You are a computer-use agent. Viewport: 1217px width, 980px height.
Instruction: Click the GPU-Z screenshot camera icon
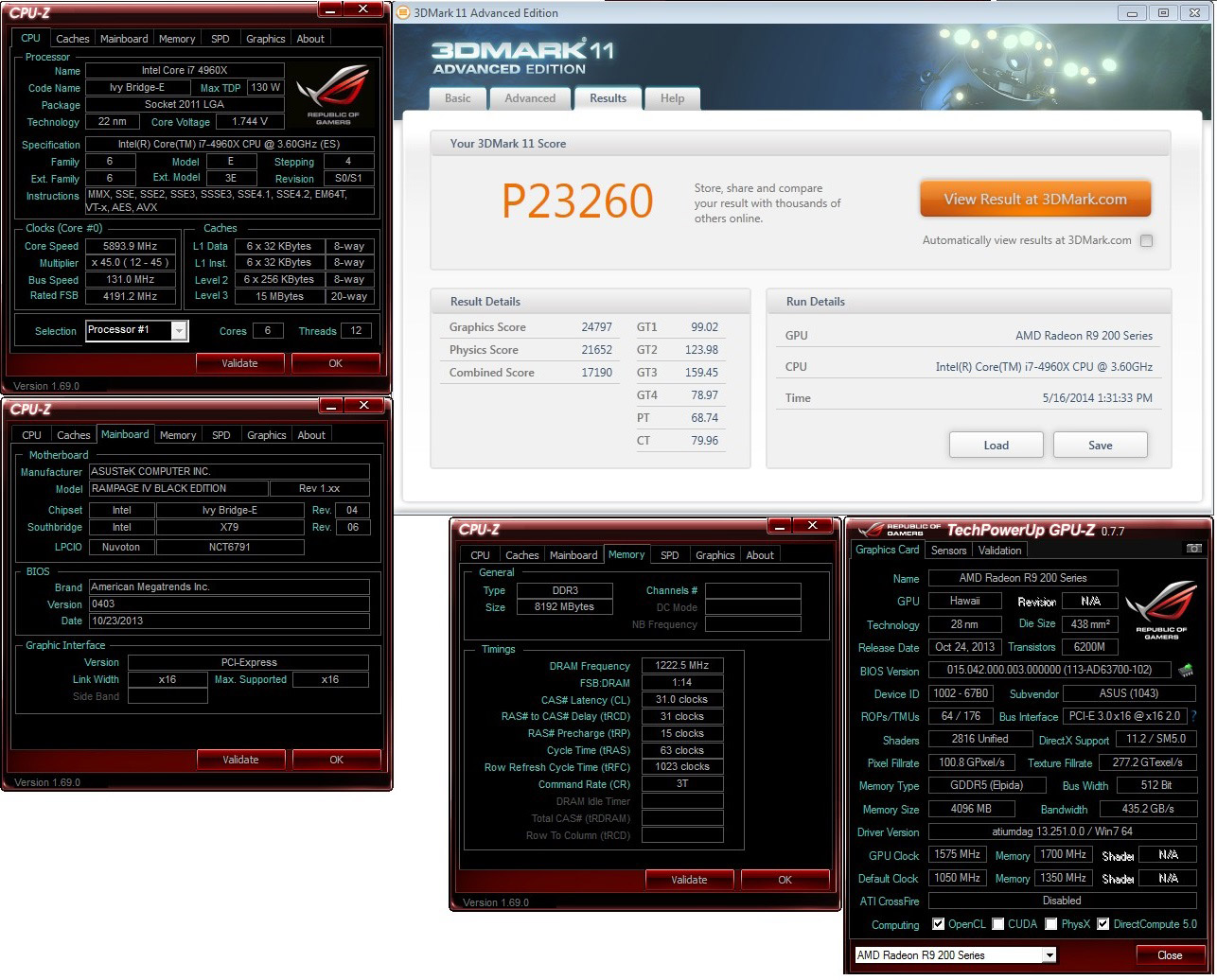(x=1194, y=549)
